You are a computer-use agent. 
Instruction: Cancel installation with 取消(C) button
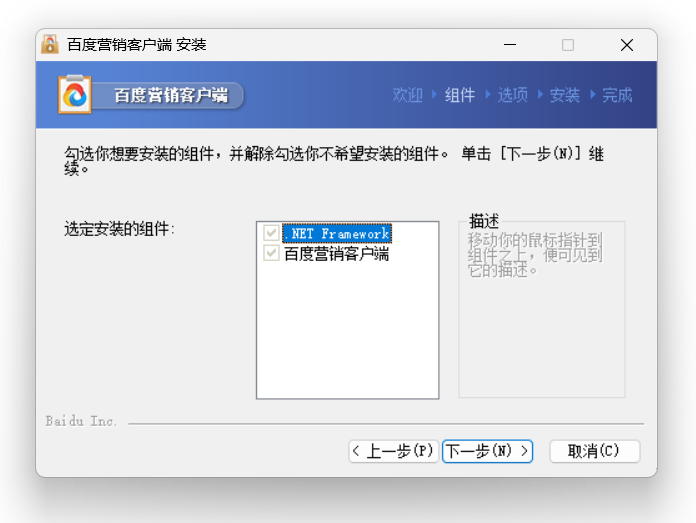[595, 451]
